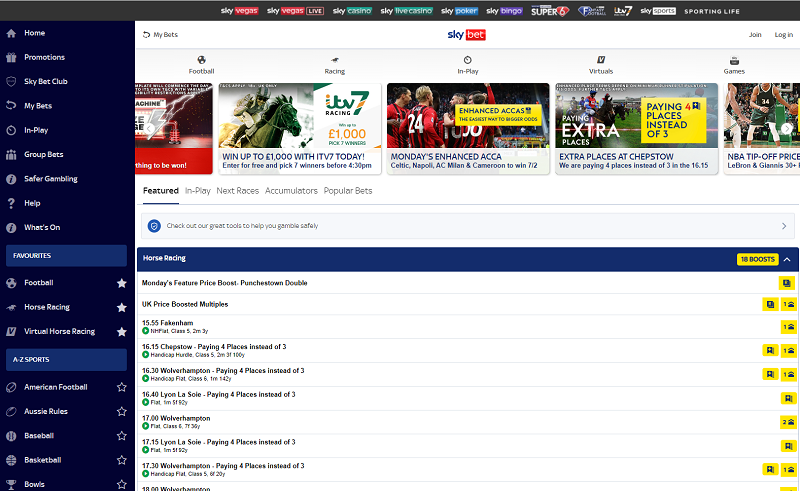Click the Log in link
Image resolution: width=800 pixels, height=491 pixels.
pyautogui.click(x=784, y=35)
